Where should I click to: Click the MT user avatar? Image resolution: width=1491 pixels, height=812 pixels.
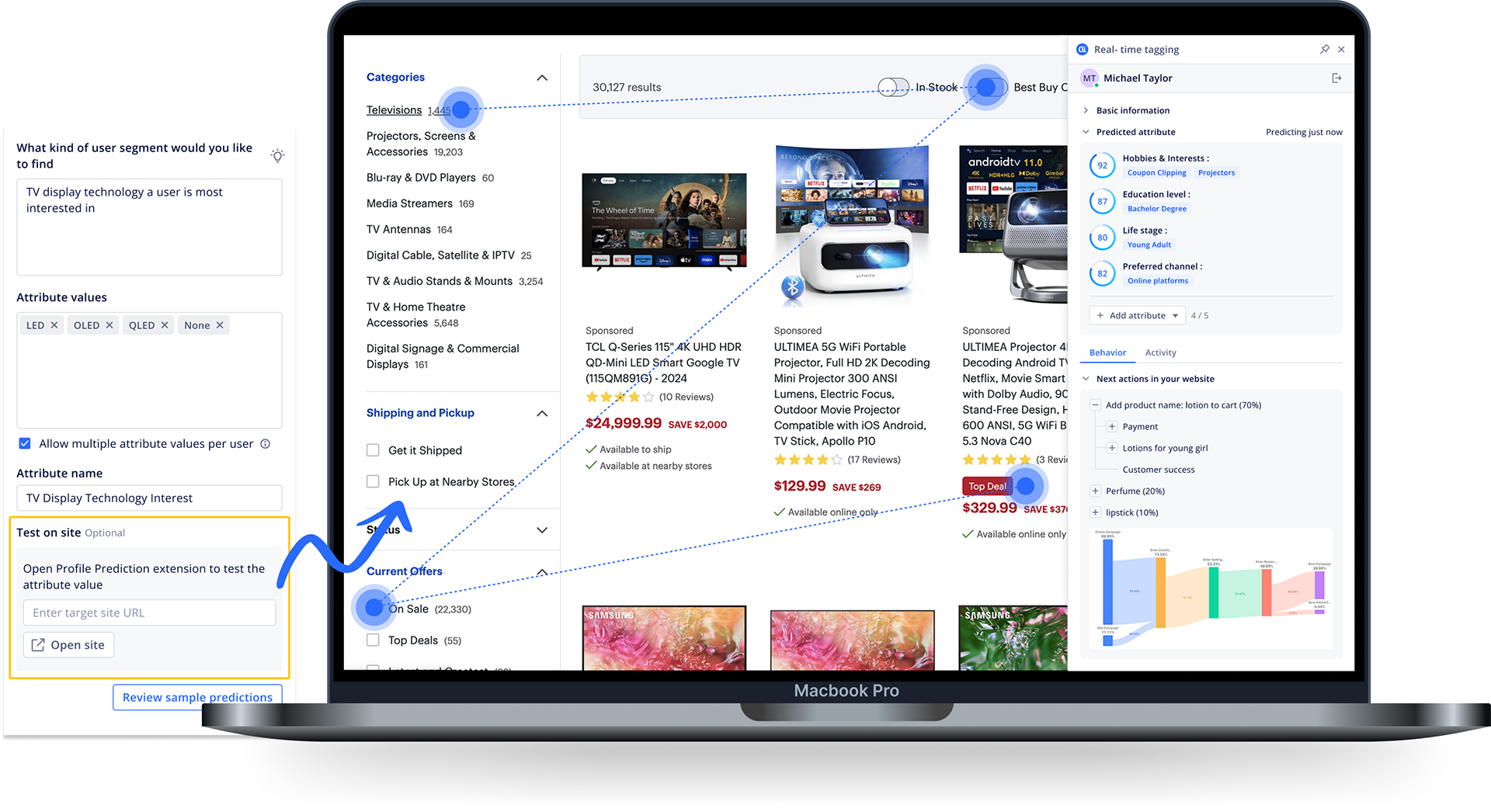pos(1090,78)
